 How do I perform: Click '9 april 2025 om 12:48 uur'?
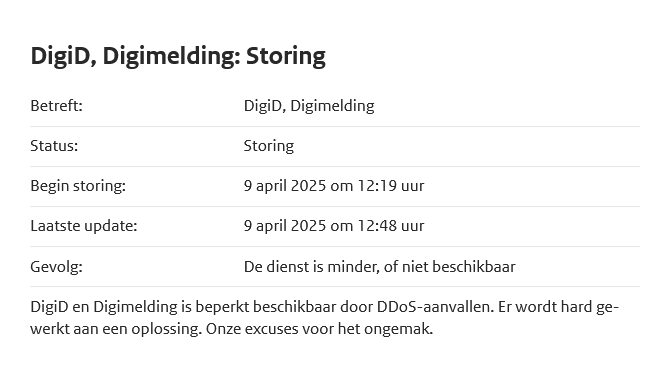coord(334,226)
